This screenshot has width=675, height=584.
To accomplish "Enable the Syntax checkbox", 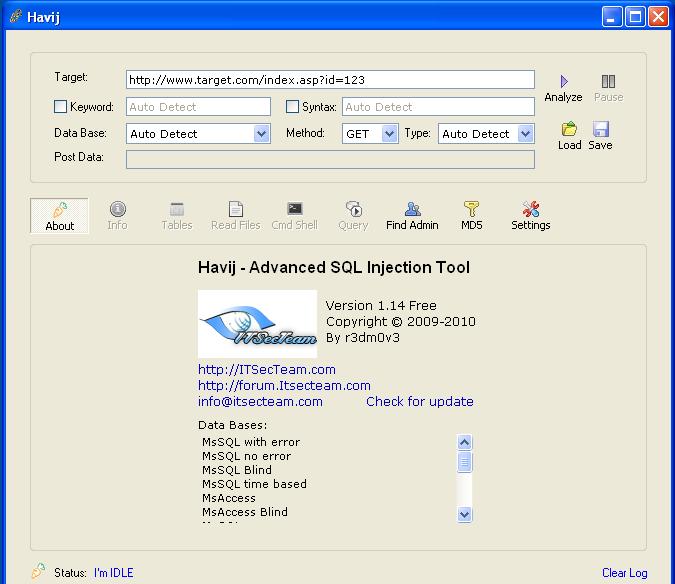I will [292, 106].
